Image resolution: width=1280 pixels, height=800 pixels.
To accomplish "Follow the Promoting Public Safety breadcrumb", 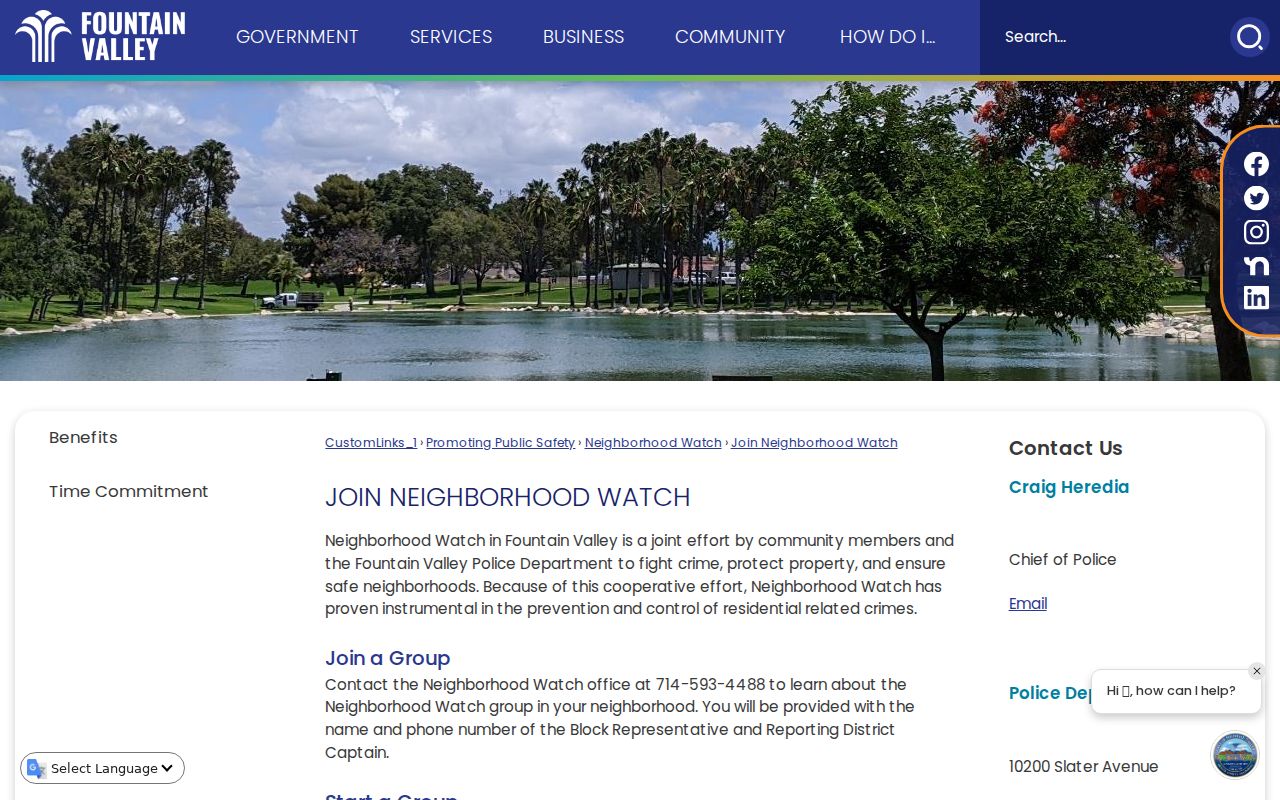I will coord(500,443).
